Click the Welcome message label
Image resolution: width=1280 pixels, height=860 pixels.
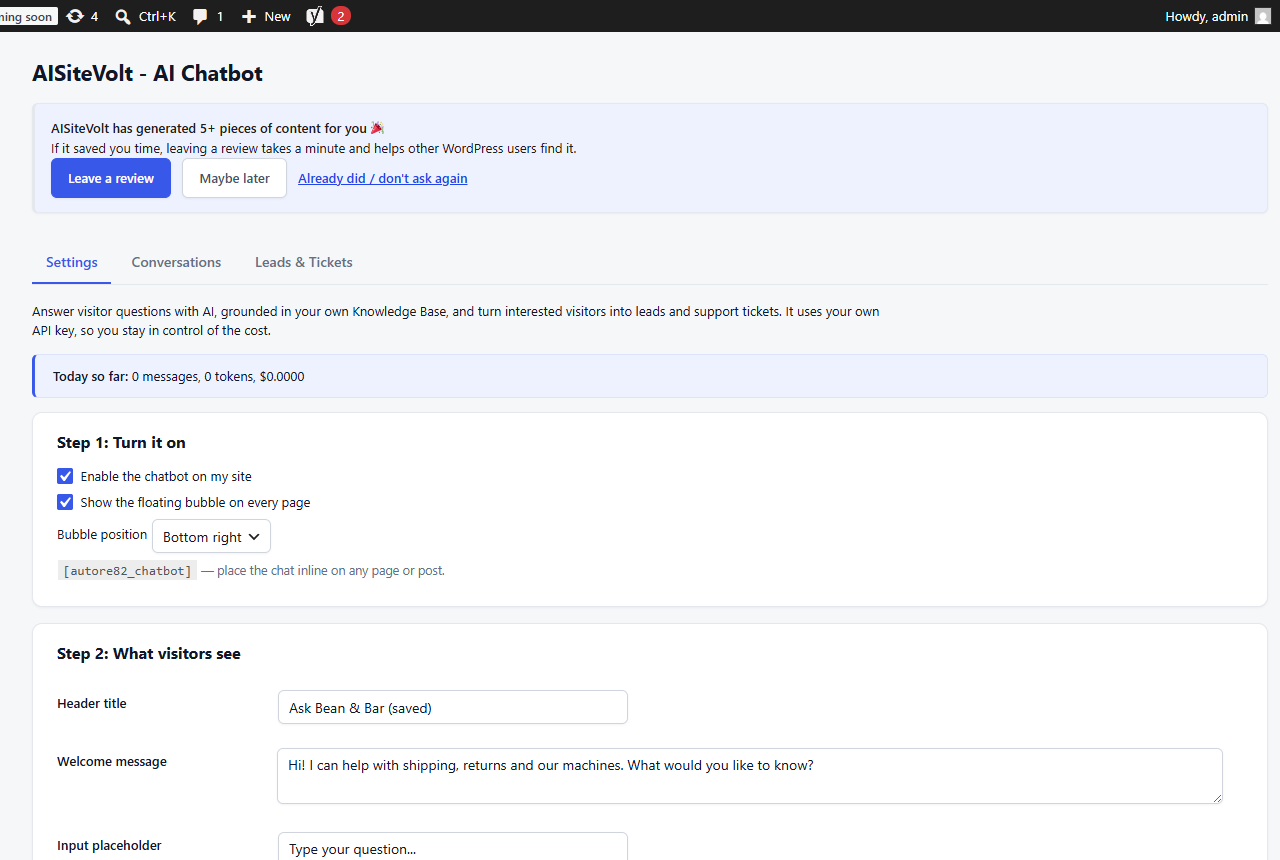point(112,761)
